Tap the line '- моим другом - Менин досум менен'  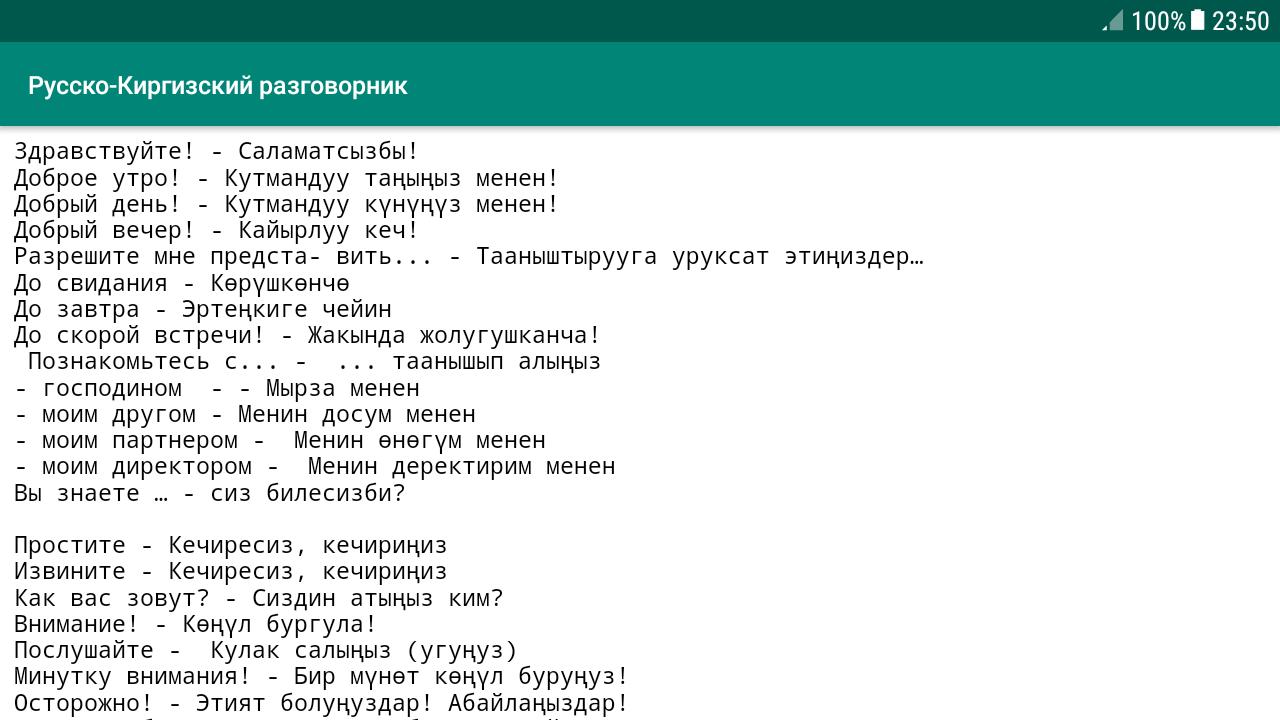[245, 414]
